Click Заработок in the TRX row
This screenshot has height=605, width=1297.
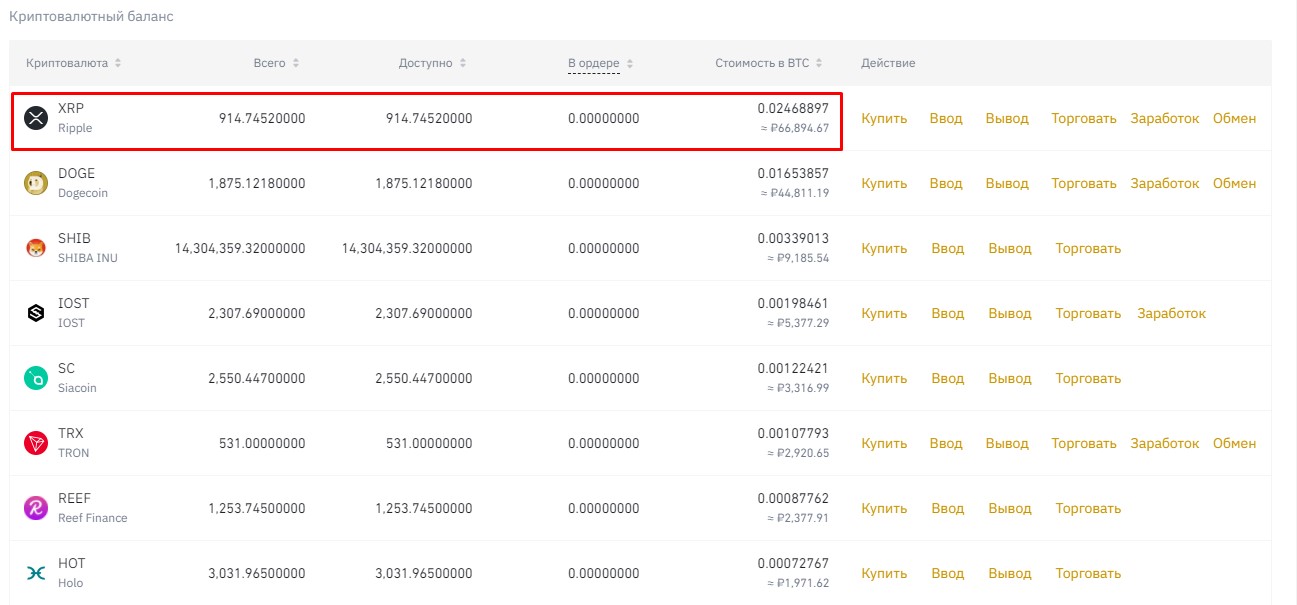click(1165, 443)
